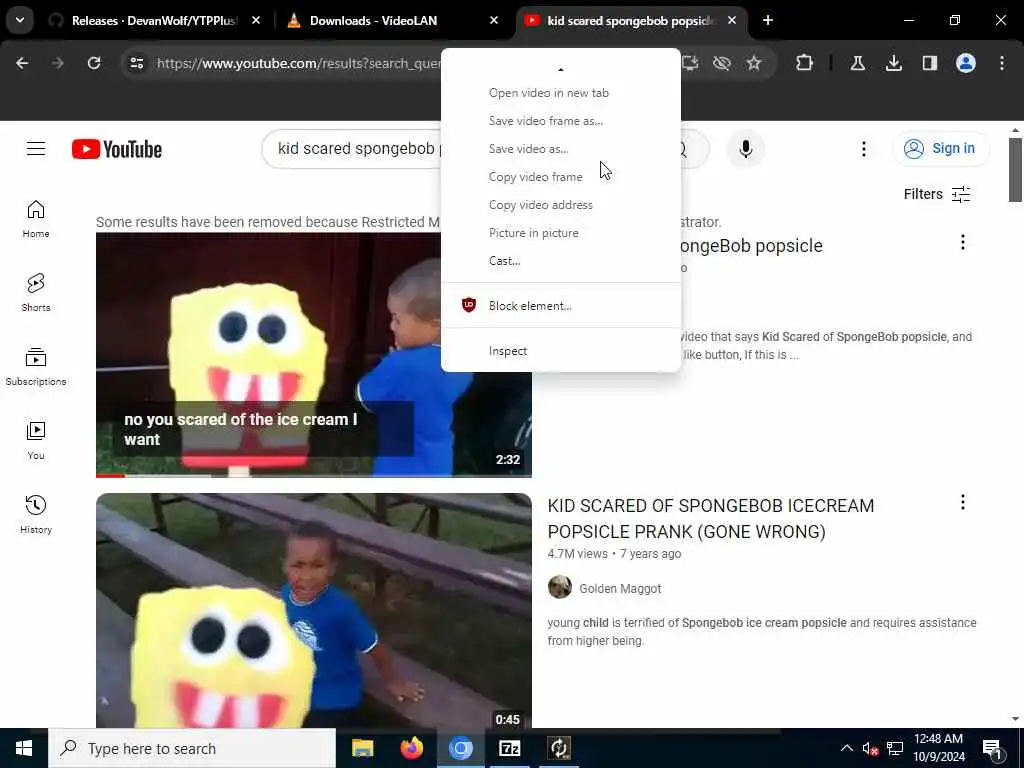The image size is (1024, 768).
Task: Open Golden Maggot channel link
Action: click(x=620, y=588)
